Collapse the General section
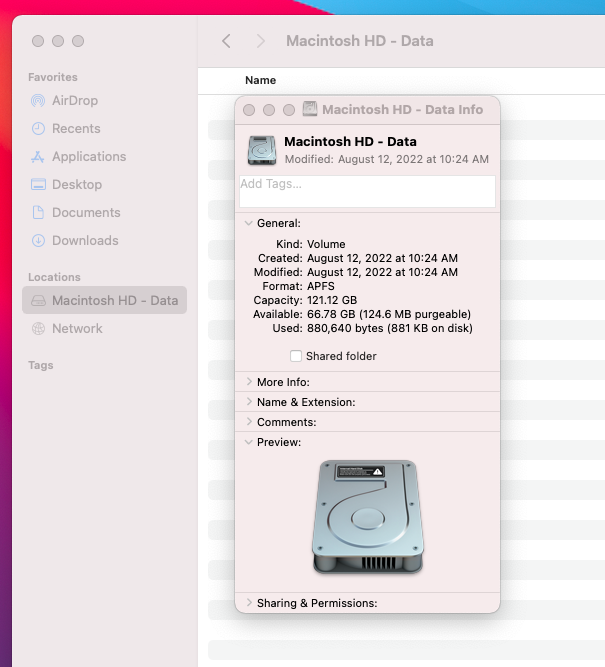Image resolution: width=605 pixels, height=667 pixels. coord(249,223)
